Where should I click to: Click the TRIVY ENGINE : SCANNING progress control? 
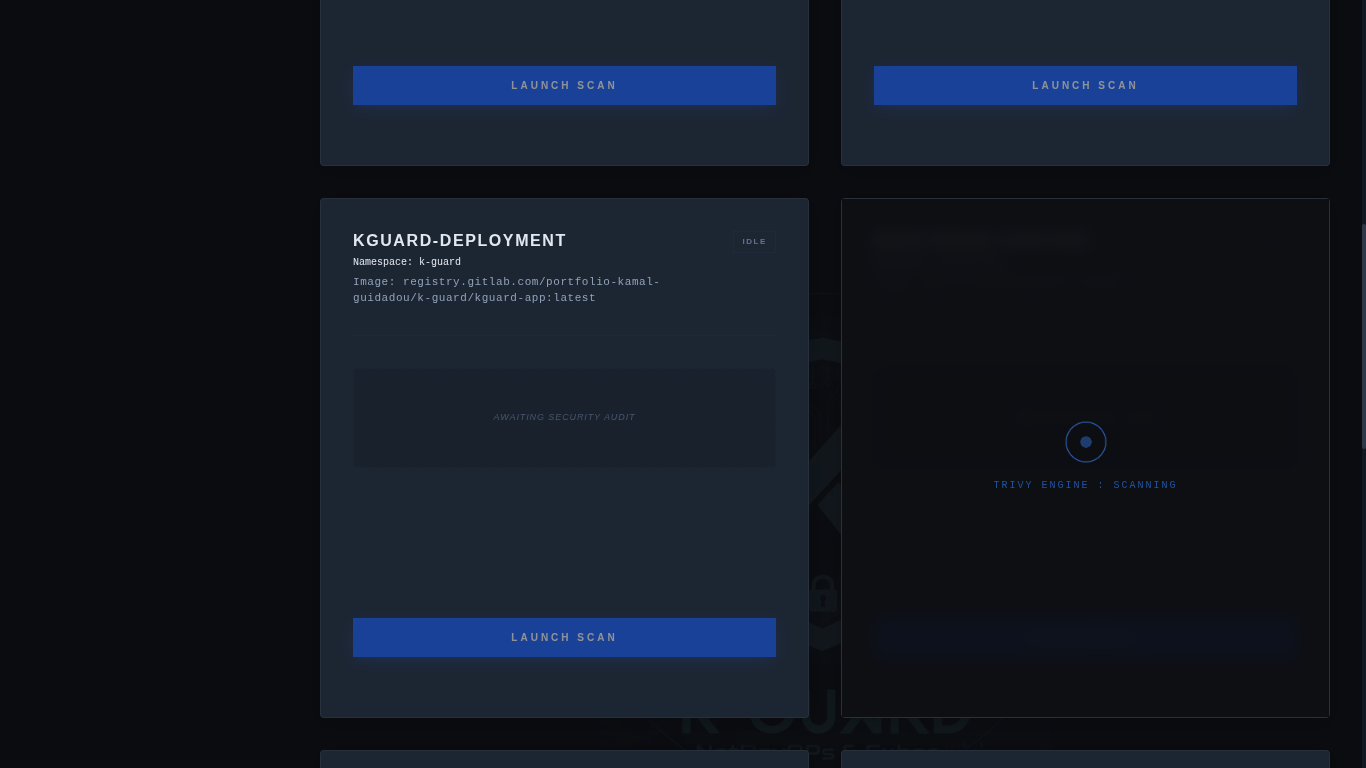[x=1085, y=485]
